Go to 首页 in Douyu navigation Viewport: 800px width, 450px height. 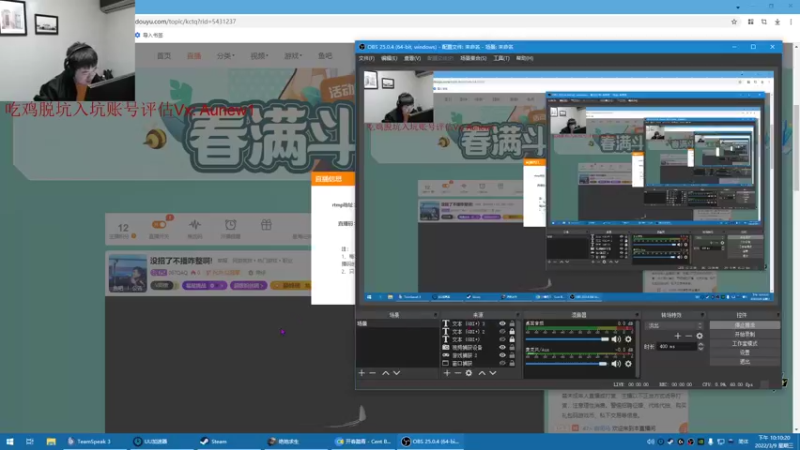[164, 56]
